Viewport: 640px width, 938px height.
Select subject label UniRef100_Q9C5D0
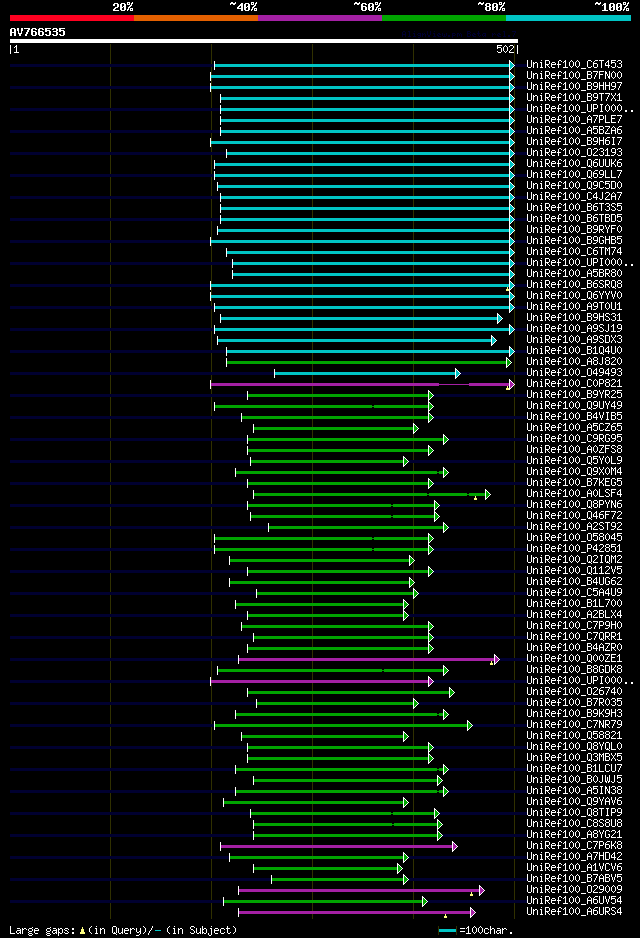574,185
